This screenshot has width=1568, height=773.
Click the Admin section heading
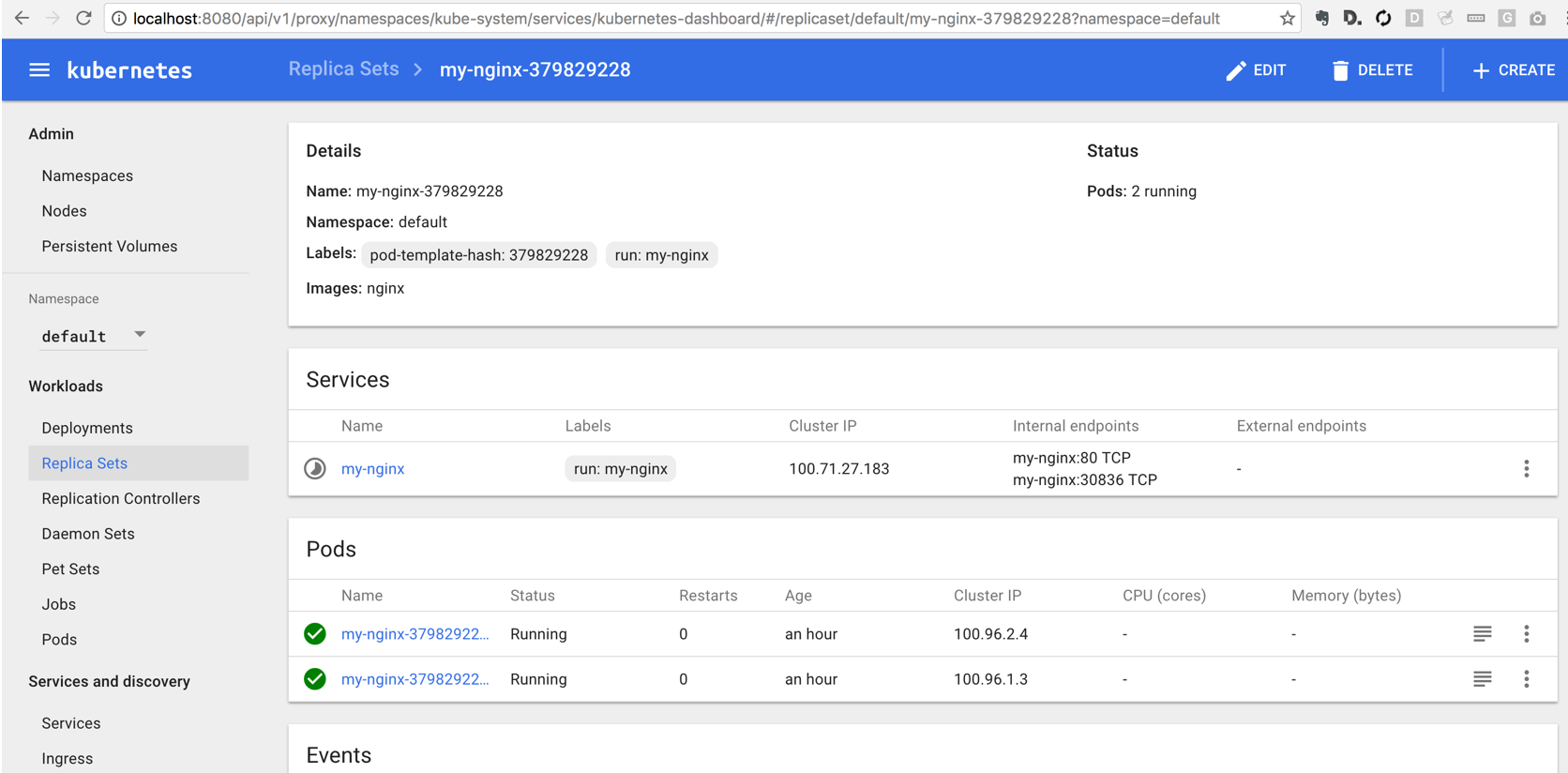51,134
